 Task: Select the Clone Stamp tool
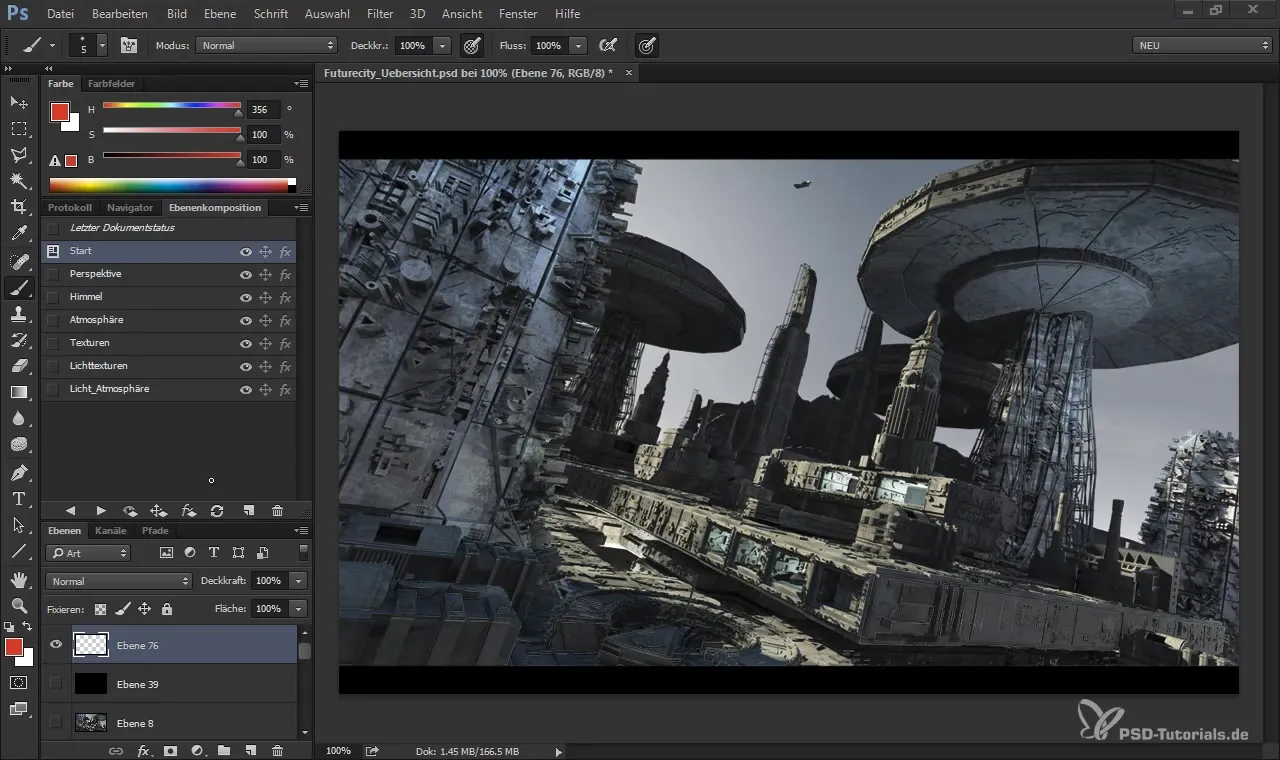tap(19, 314)
